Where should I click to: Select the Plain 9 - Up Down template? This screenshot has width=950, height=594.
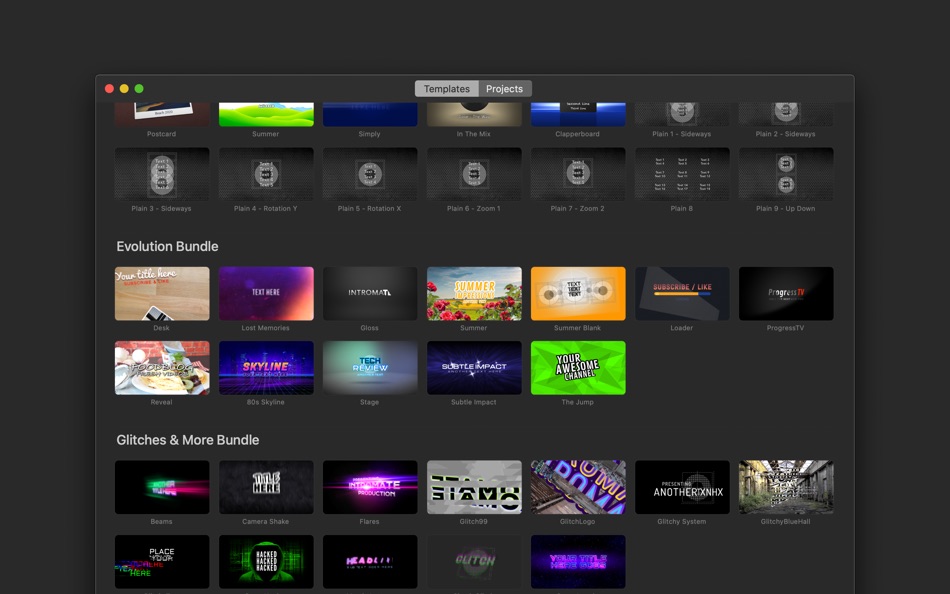(786, 174)
